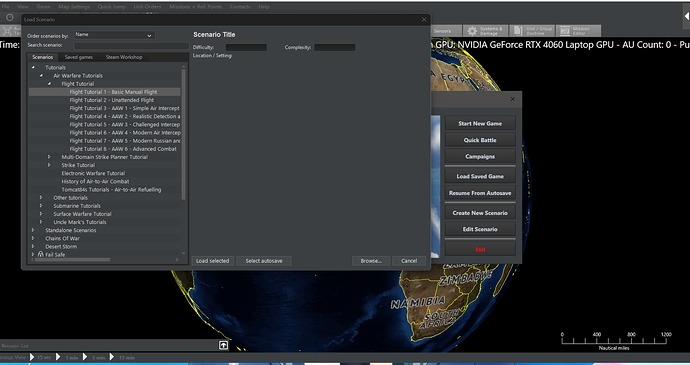The height and width of the screenshot is (365, 690).
Task: Open the Quick Jump menu
Action: (111, 7)
